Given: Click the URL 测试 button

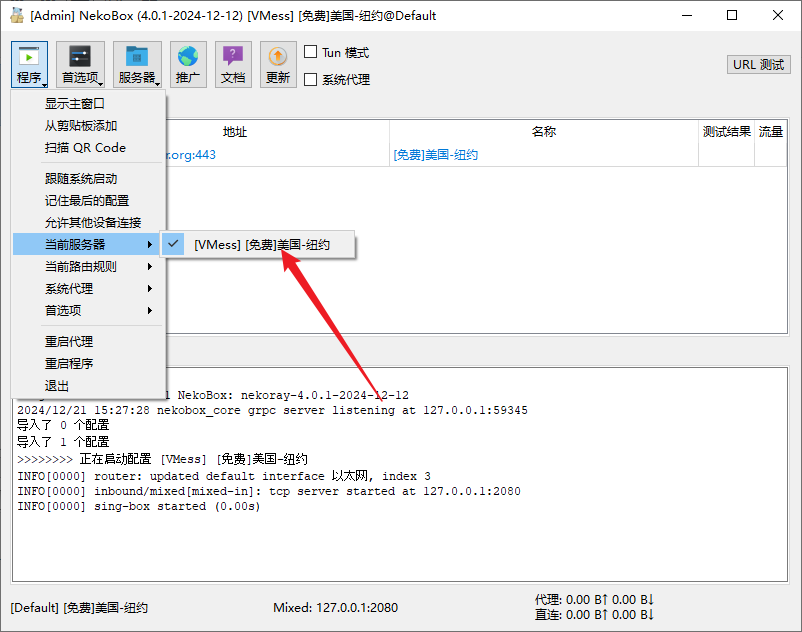Looking at the screenshot, I should point(759,65).
